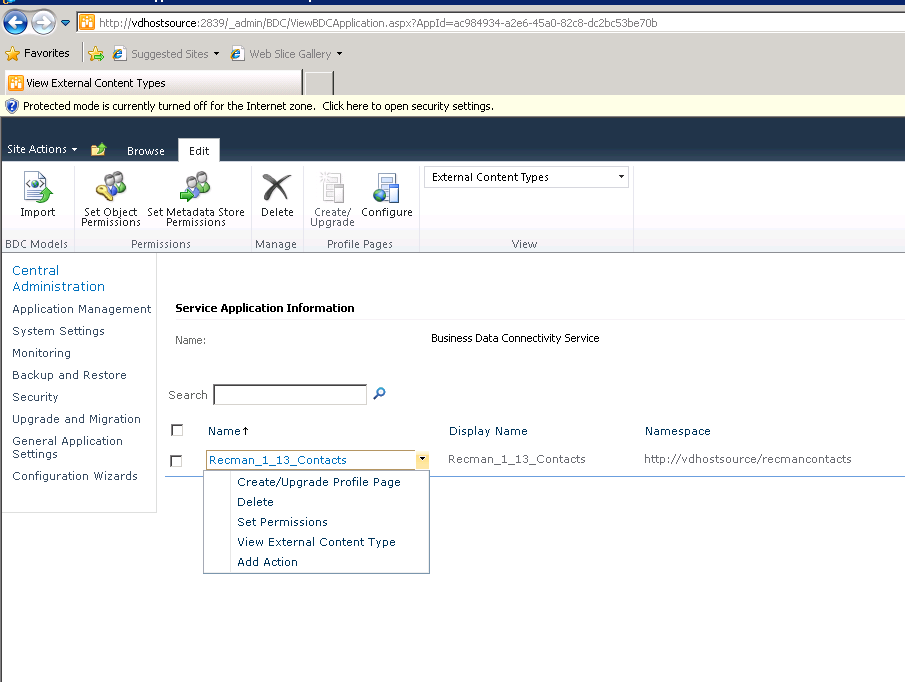This screenshot has width=905, height=682.
Task: Choose Set Permissions from the context menu
Action: point(282,522)
